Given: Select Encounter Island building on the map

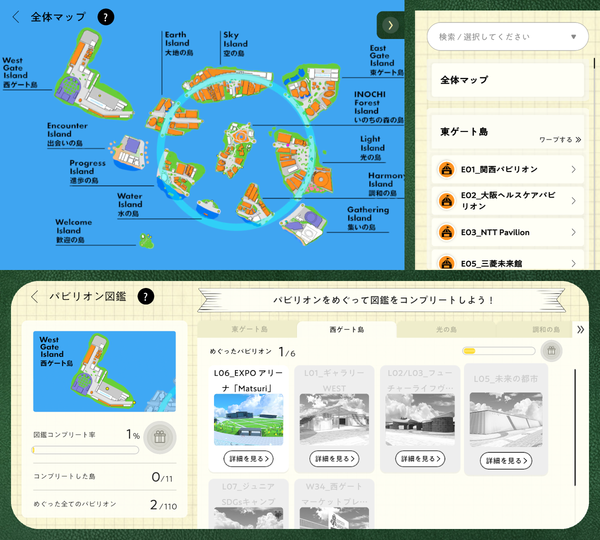Looking at the screenshot, I should click(130, 152).
